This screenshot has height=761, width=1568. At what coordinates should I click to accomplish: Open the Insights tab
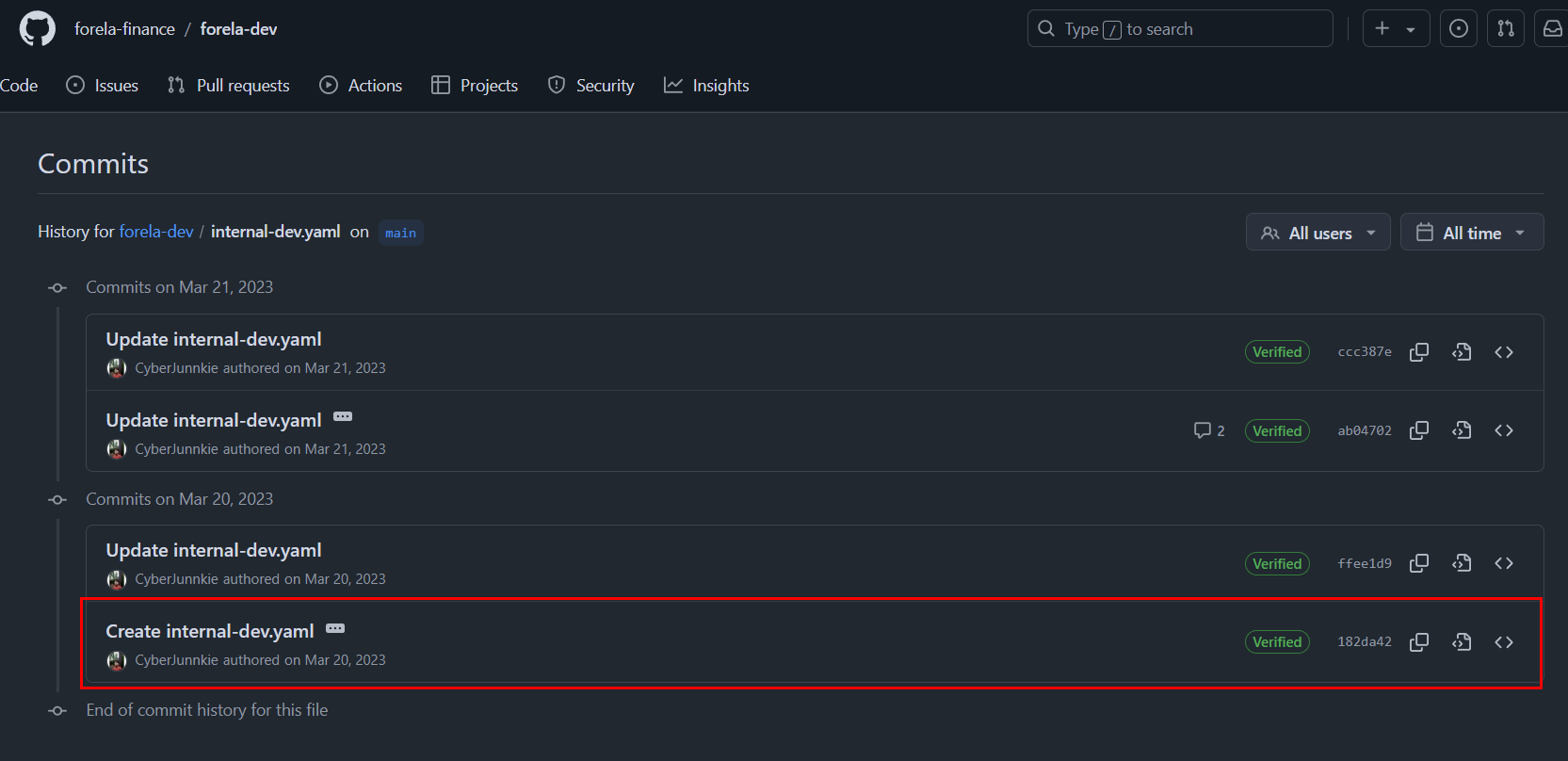pos(706,86)
